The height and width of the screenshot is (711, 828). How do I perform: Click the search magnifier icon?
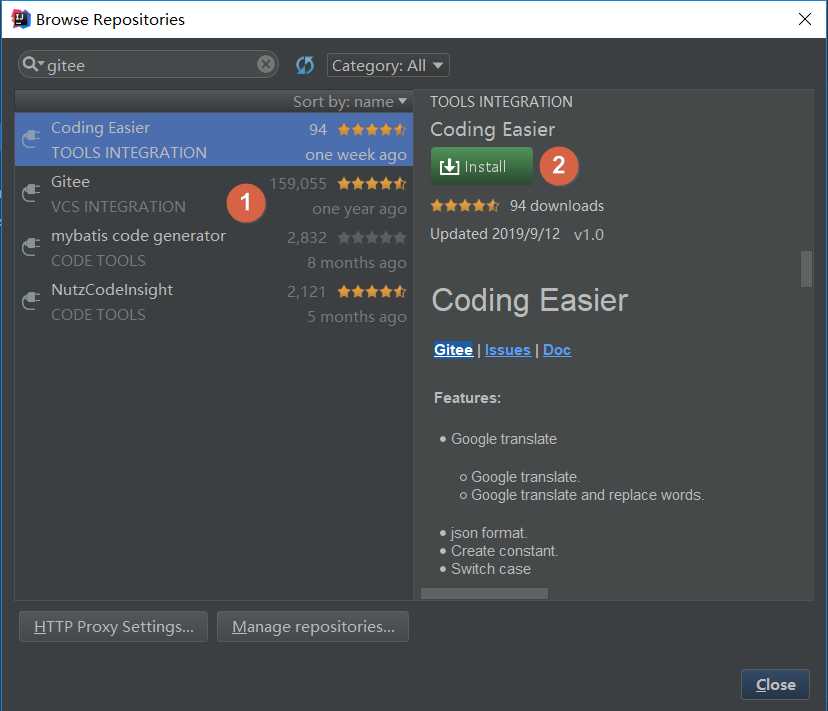31,64
